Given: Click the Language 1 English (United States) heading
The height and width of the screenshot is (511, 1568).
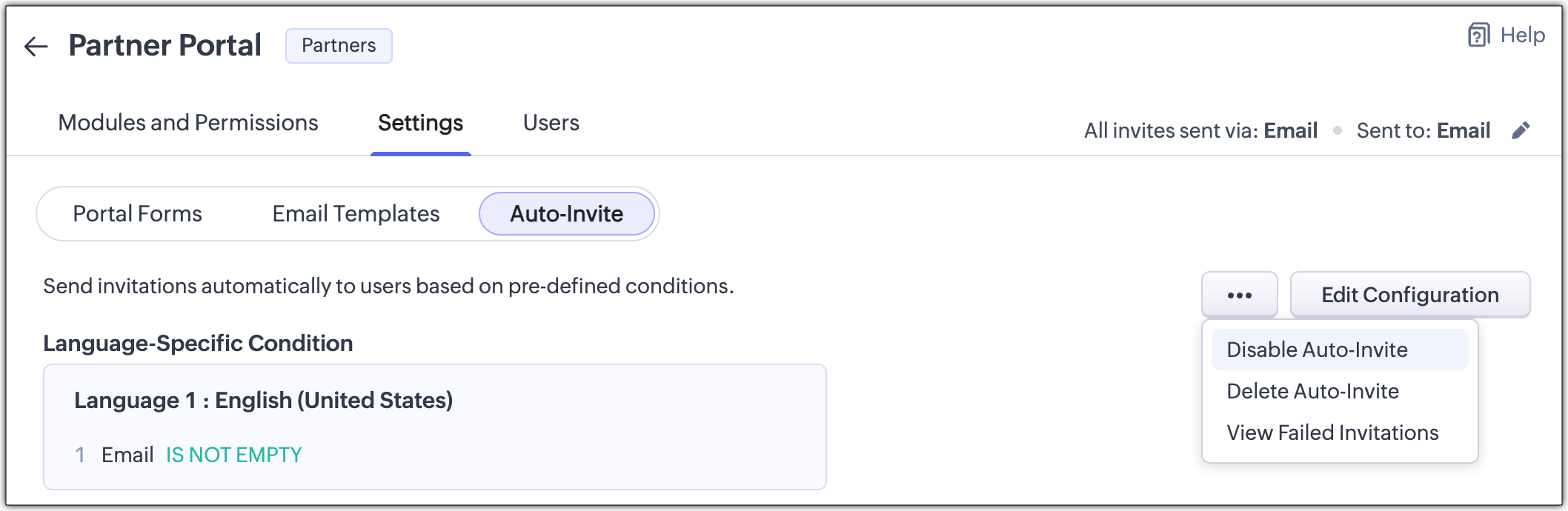Looking at the screenshot, I should [263, 401].
